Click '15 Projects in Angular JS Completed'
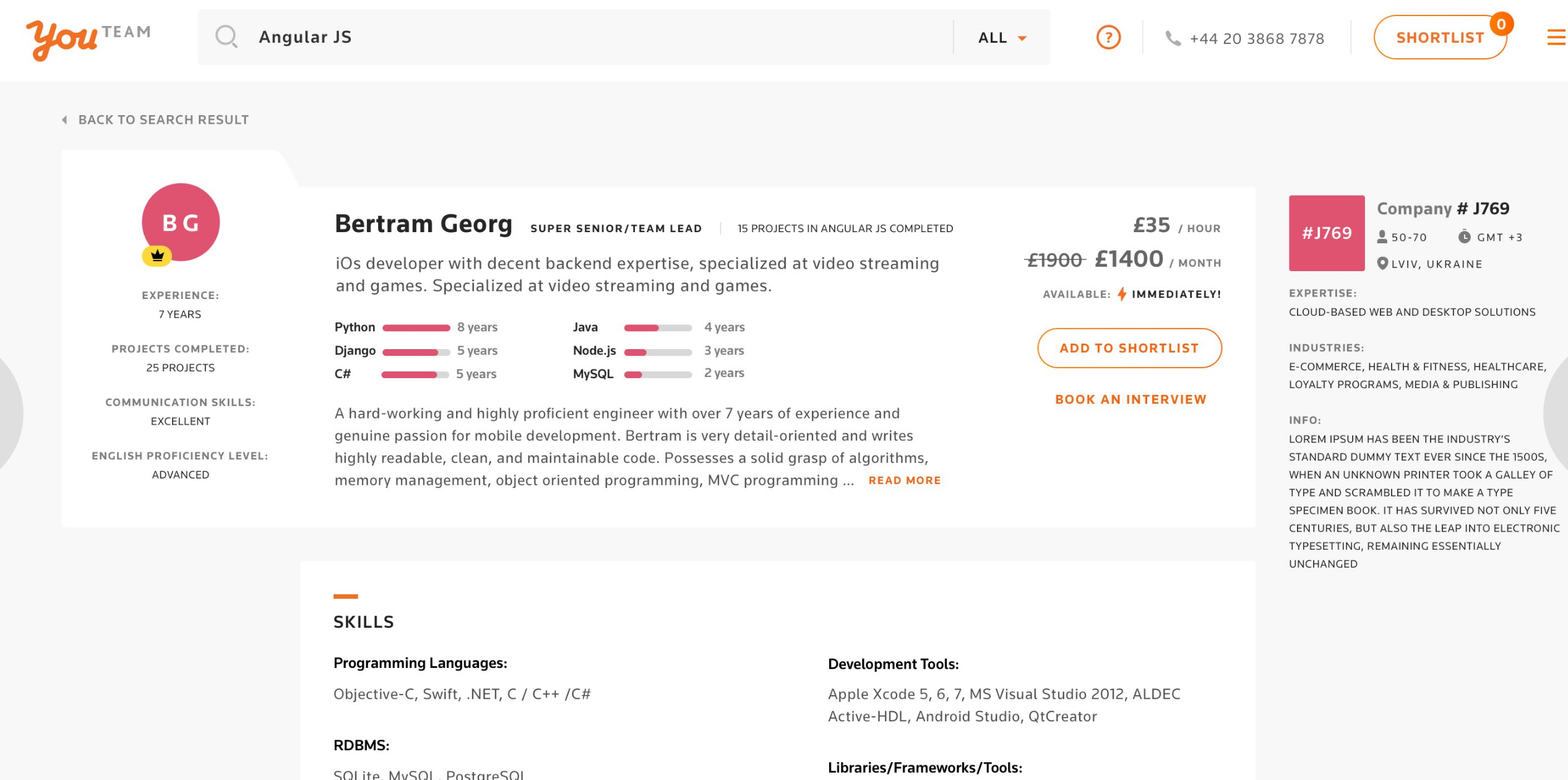1568x780 pixels. point(845,228)
